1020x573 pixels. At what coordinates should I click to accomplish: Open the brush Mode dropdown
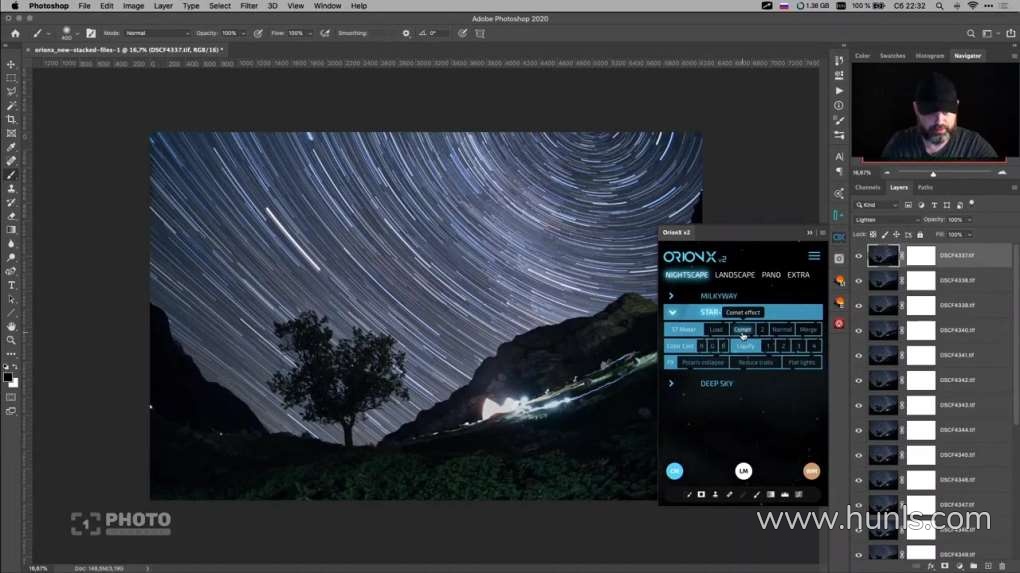tap(157, 33)
